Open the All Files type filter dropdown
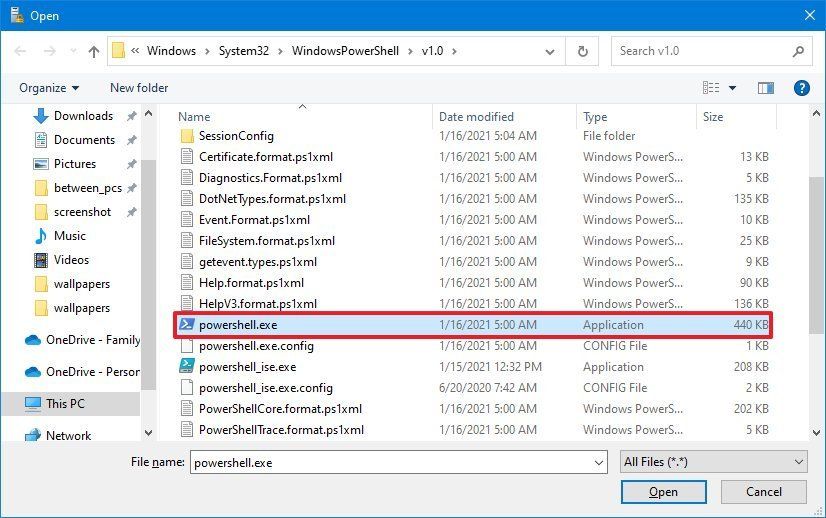 [x=714, y=462]
